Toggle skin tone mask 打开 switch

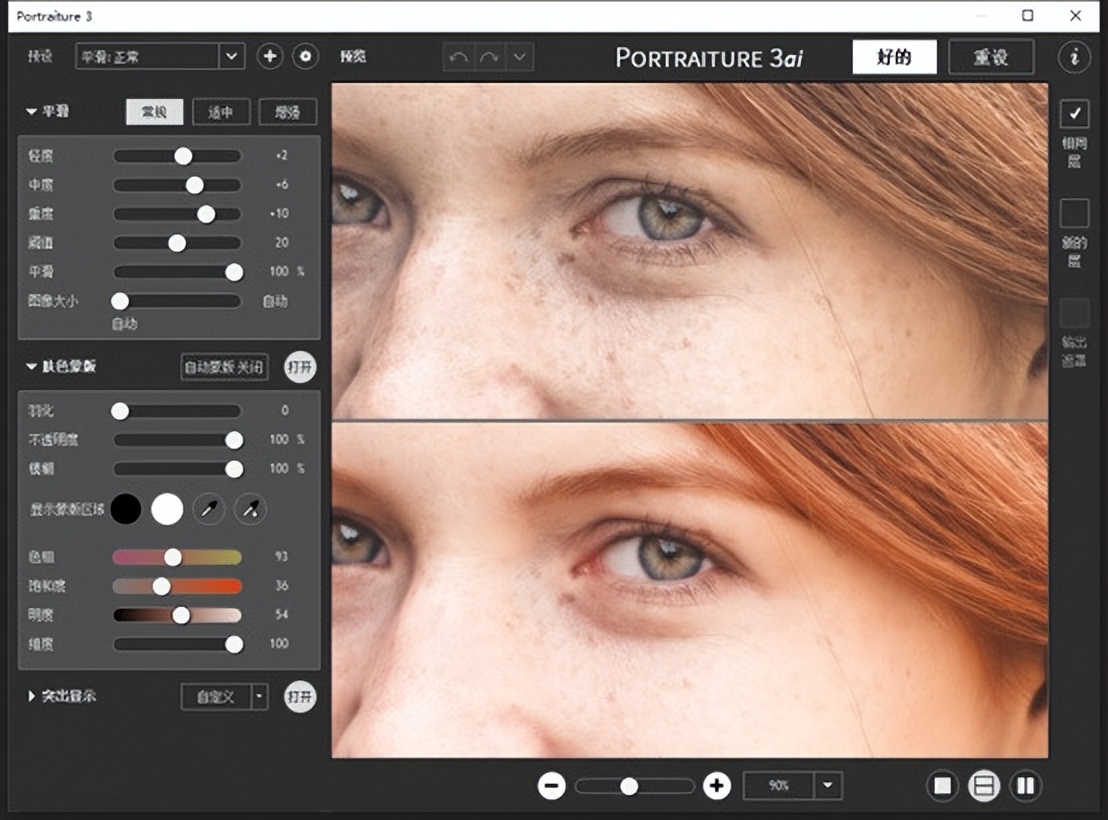click(x=299, y=367)
